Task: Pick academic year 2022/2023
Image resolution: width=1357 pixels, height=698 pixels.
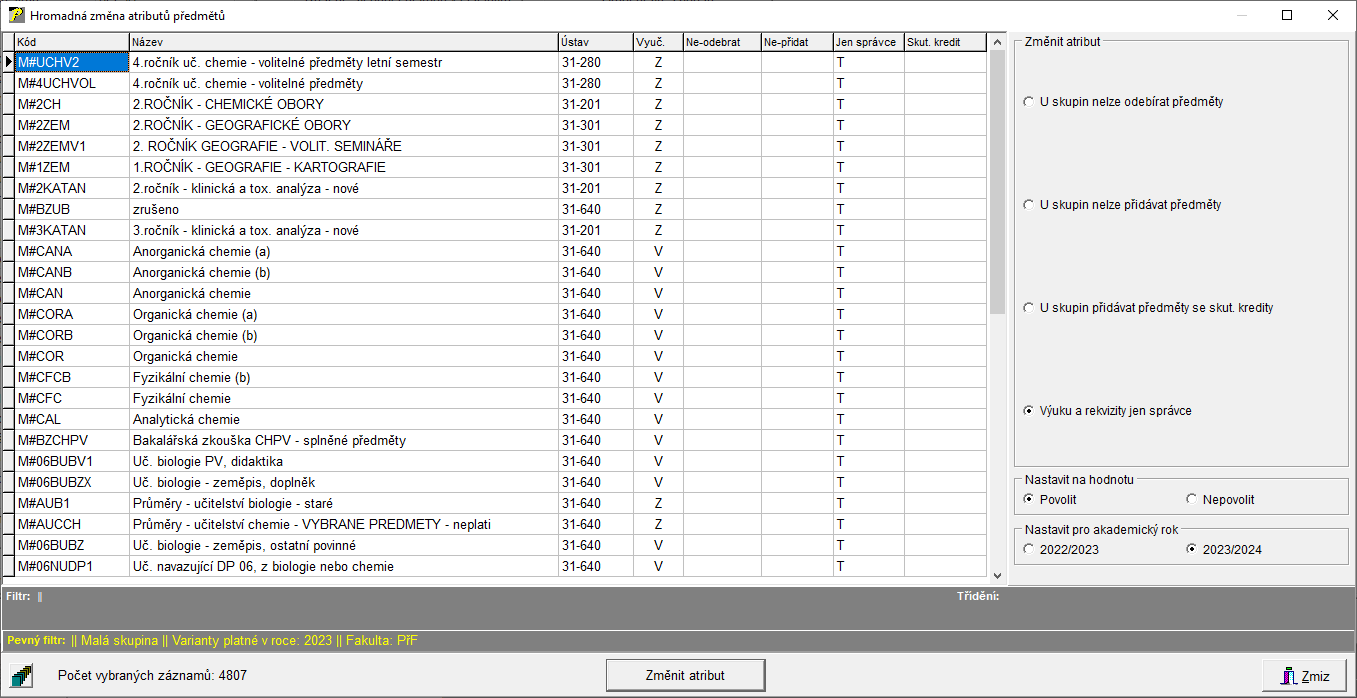Action: 1029,549
